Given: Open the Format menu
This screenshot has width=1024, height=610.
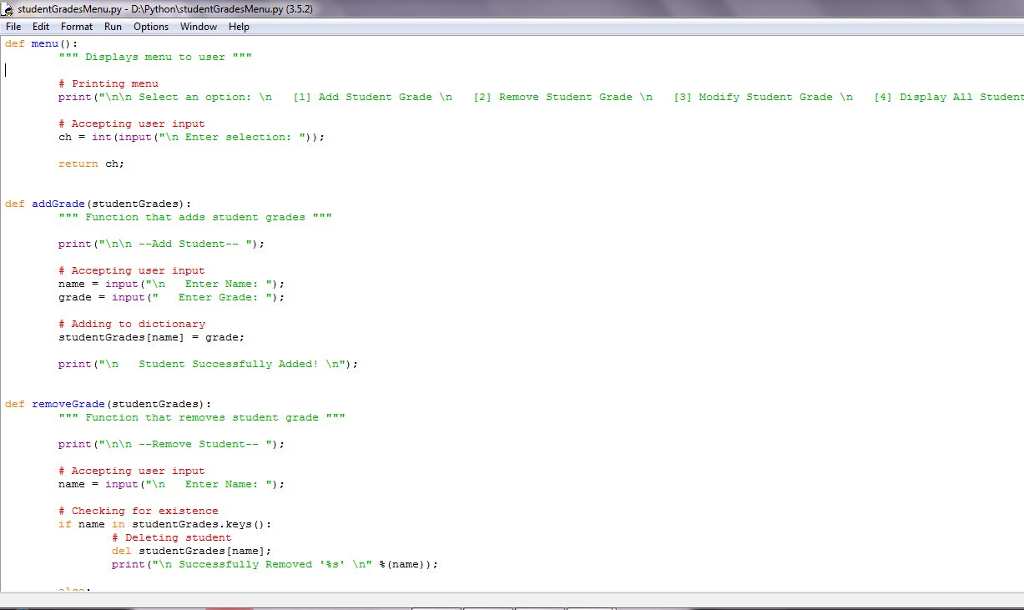Looking at the screenshot, I should 76,27.
